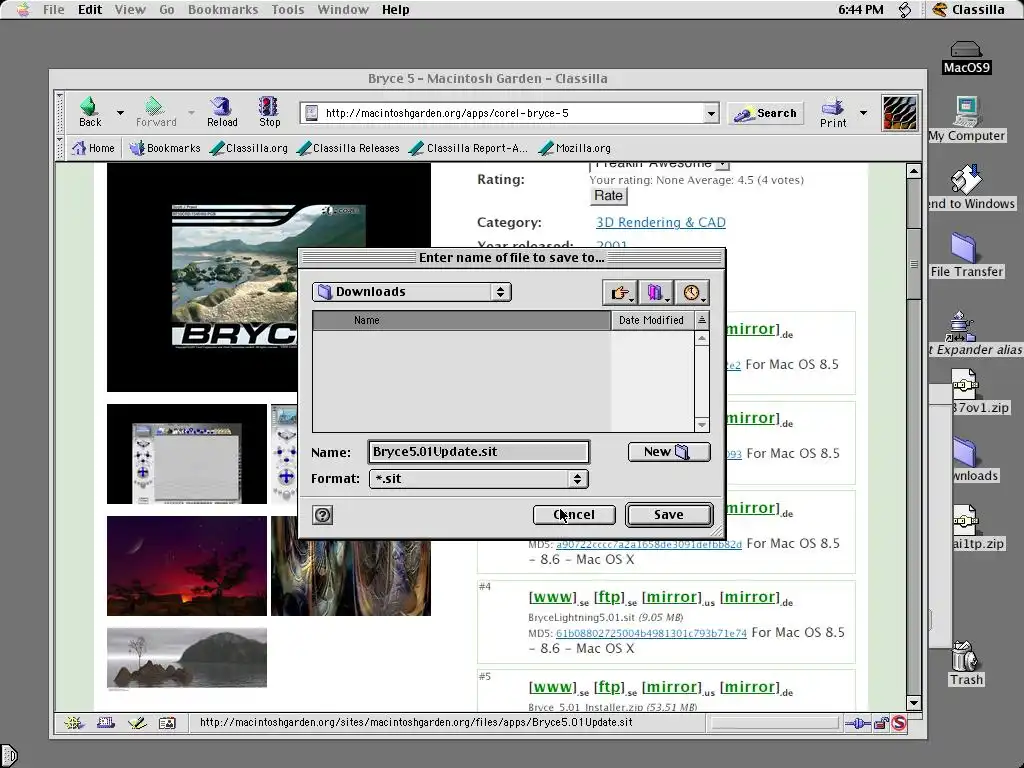This screenshot has width=1024, height=768.
Task: Open the Mozilla.org bookmark
Action: point(575,148)
